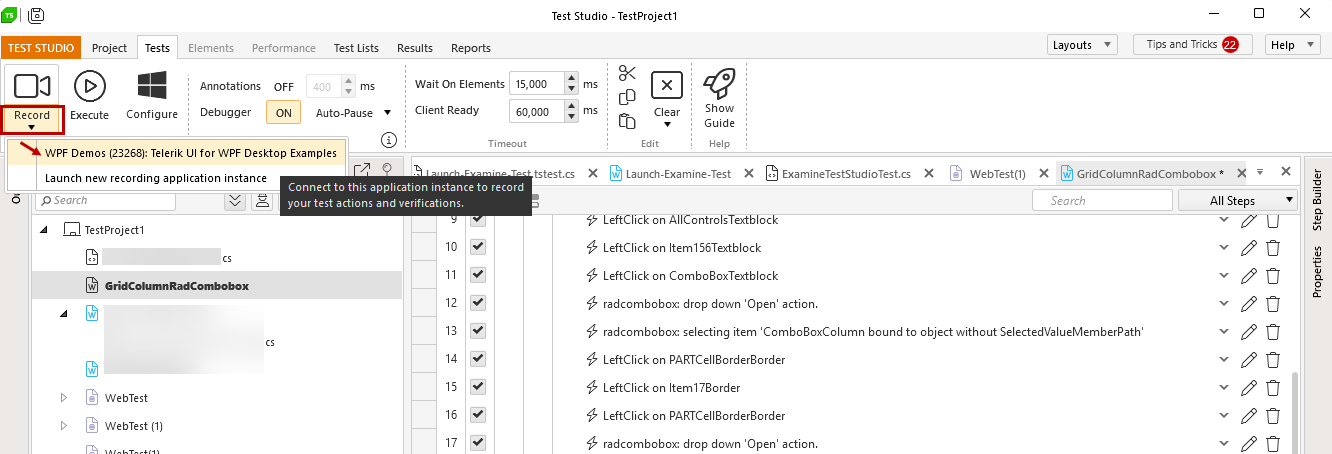Click the Clear X icon
Screen dimensions: 1332x454
point(667,85)
